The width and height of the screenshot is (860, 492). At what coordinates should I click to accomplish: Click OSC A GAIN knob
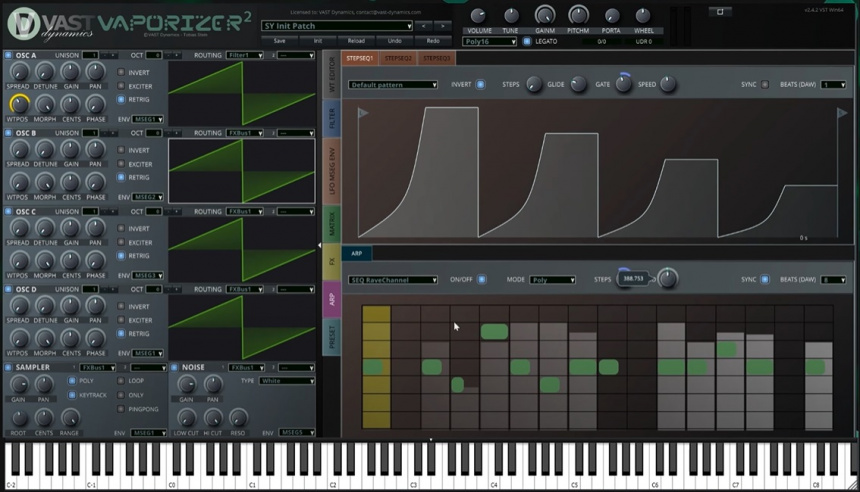coord(70,71)
